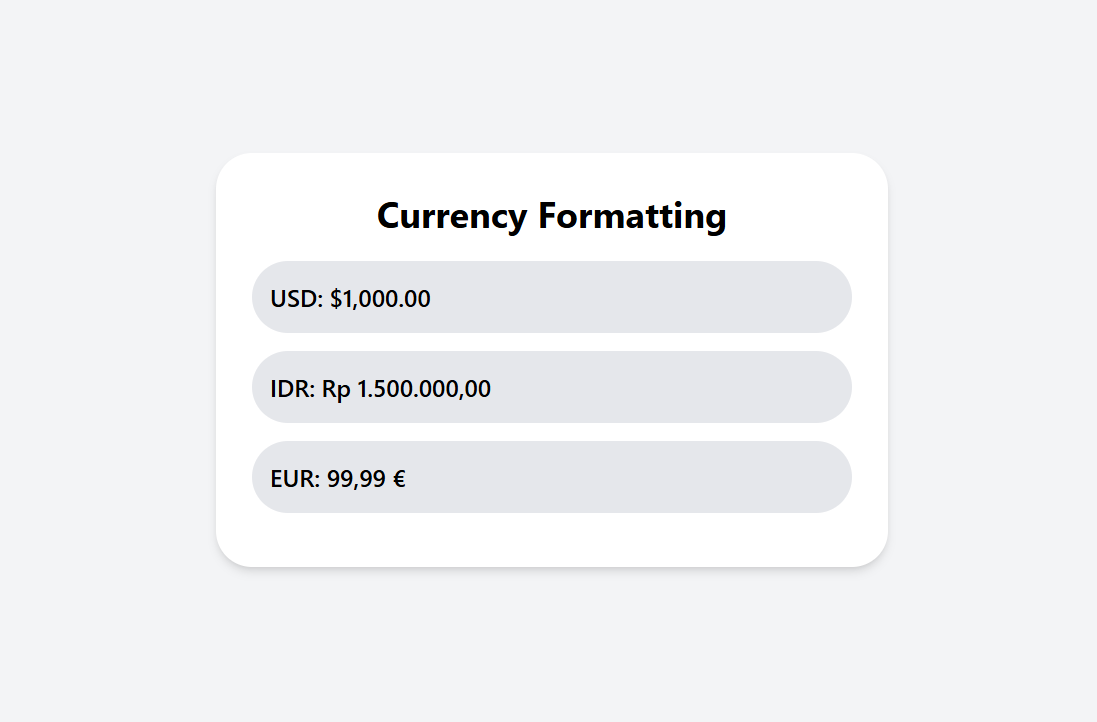Click the "IDR:" label text
Screen dimensions: 1097x722
click(293, 388)
